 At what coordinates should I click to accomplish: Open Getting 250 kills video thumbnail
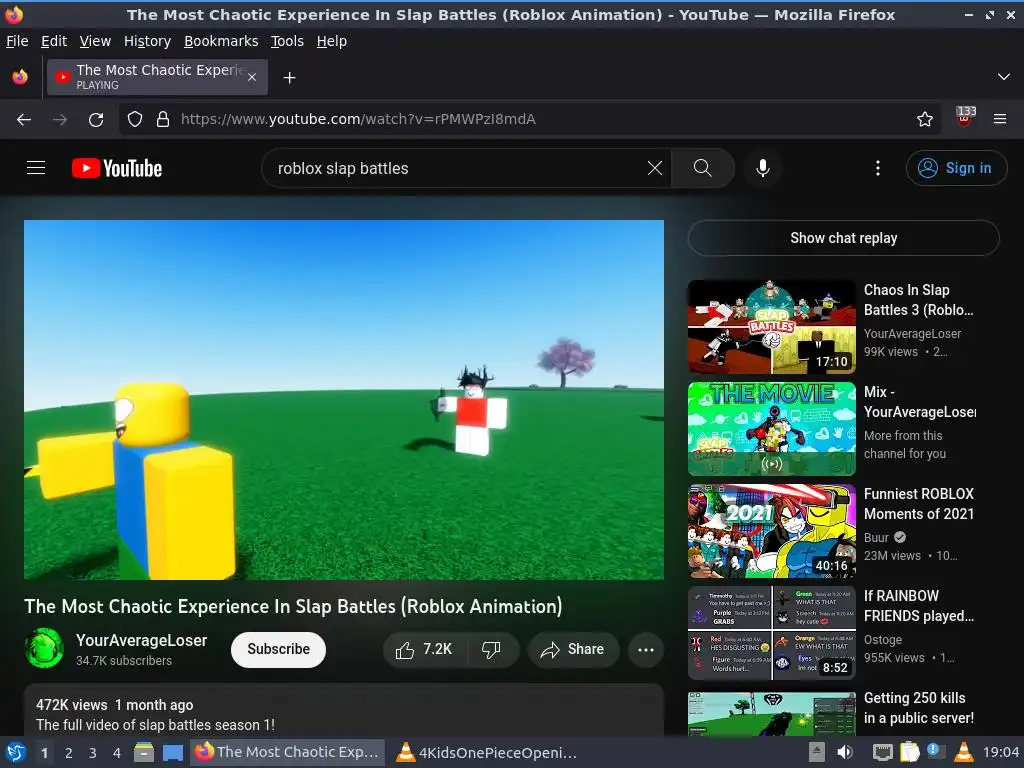pos(771,714)
